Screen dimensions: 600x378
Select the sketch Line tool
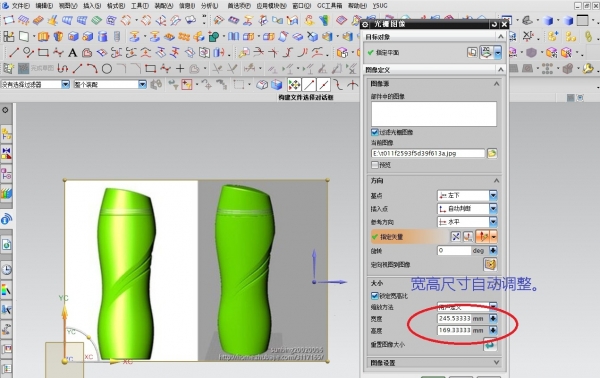pos(78,69)
